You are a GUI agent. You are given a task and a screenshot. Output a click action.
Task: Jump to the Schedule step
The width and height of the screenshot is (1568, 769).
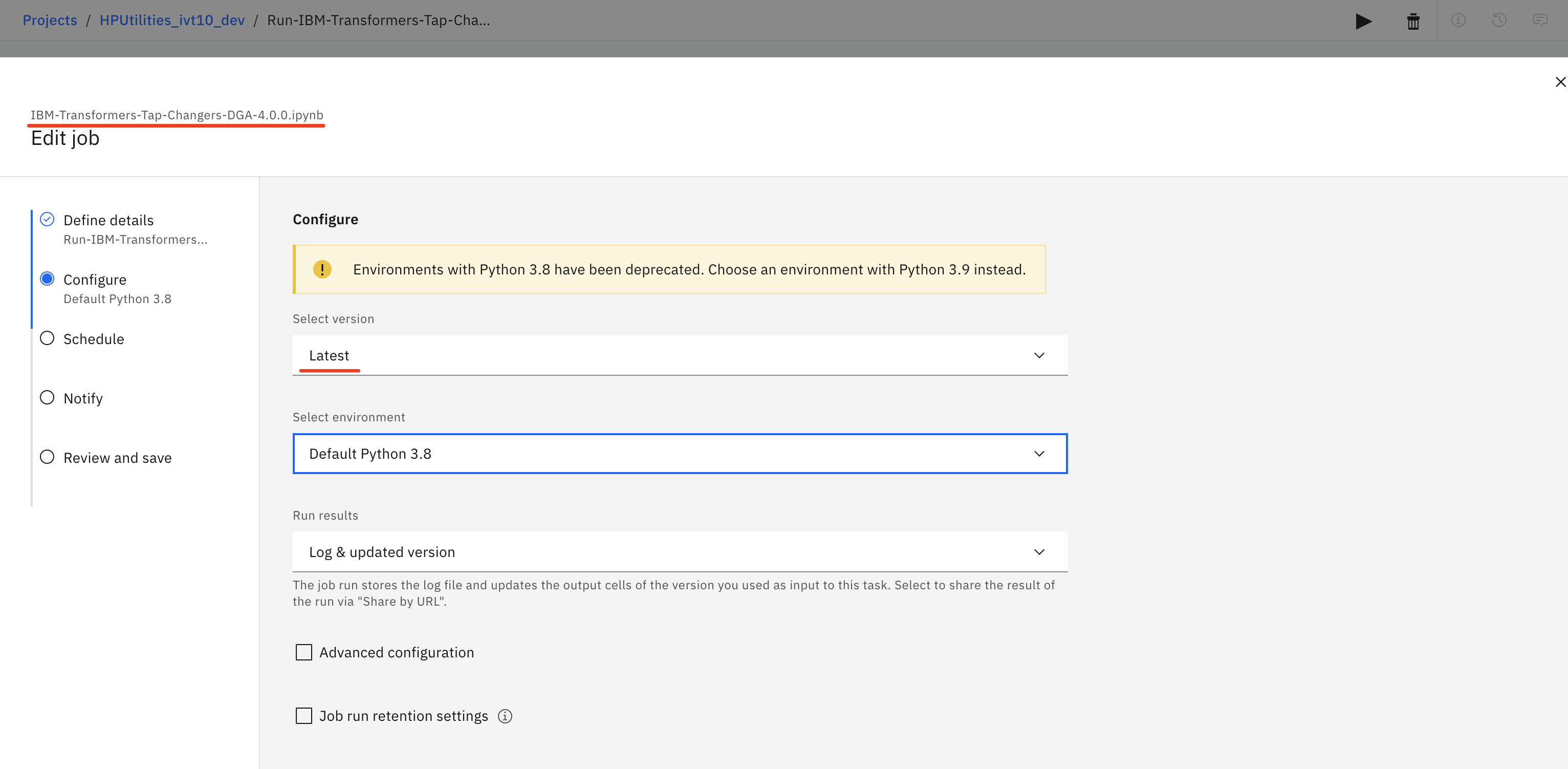(x=94, y=338)
